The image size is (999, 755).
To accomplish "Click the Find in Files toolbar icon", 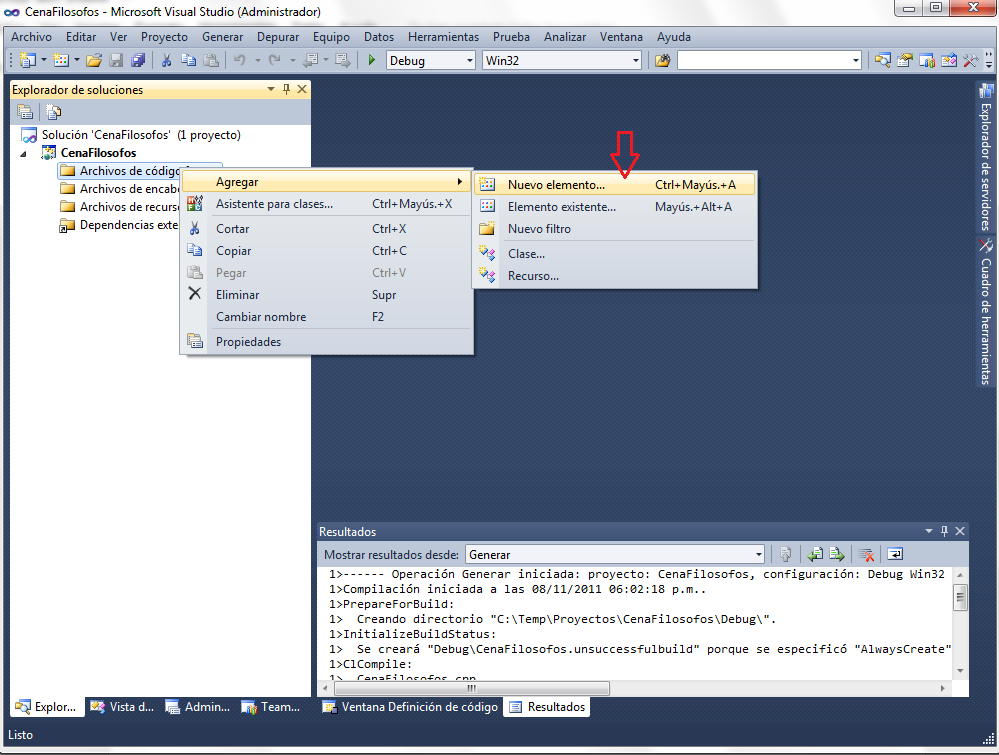I will 662,61.
